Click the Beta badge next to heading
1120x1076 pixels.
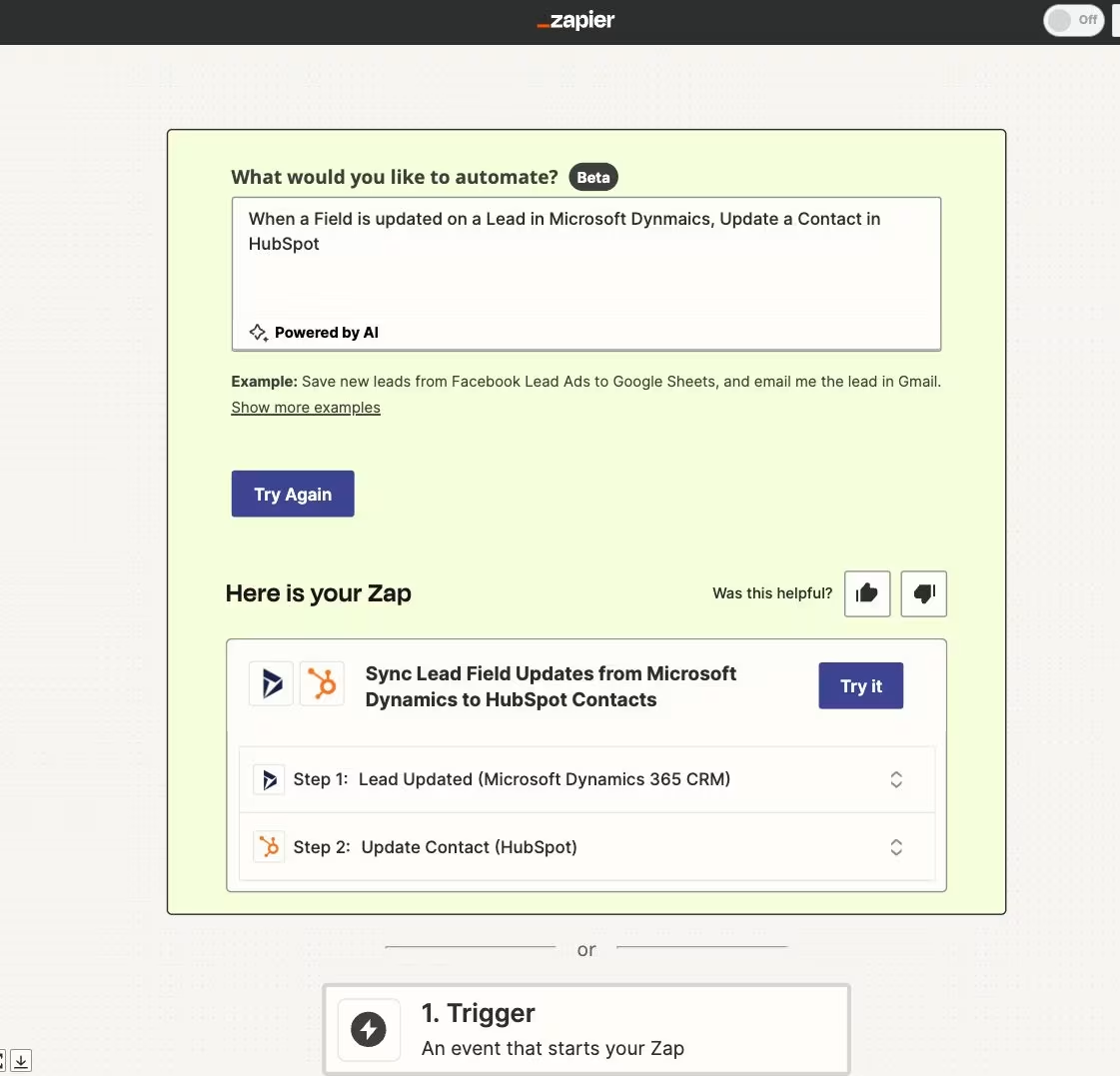593,178
